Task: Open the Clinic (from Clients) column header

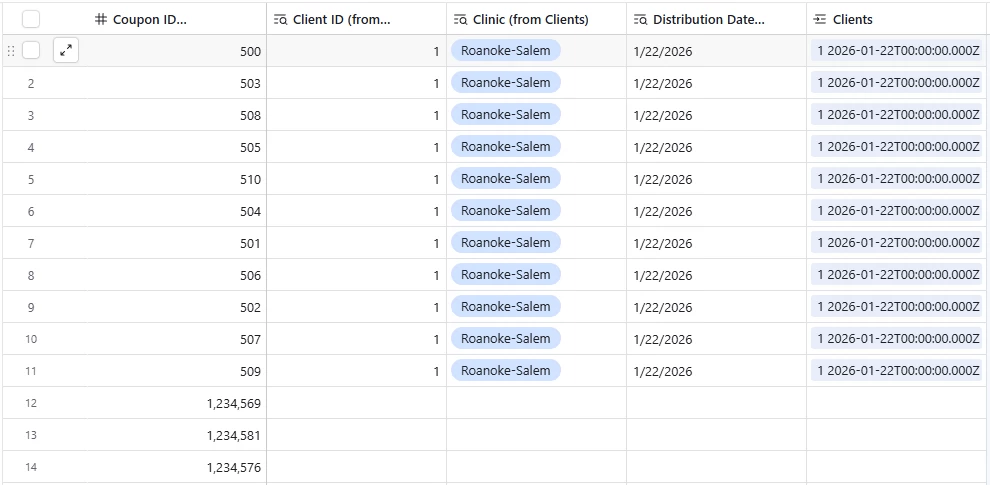Action: click(x=537, y=20)
